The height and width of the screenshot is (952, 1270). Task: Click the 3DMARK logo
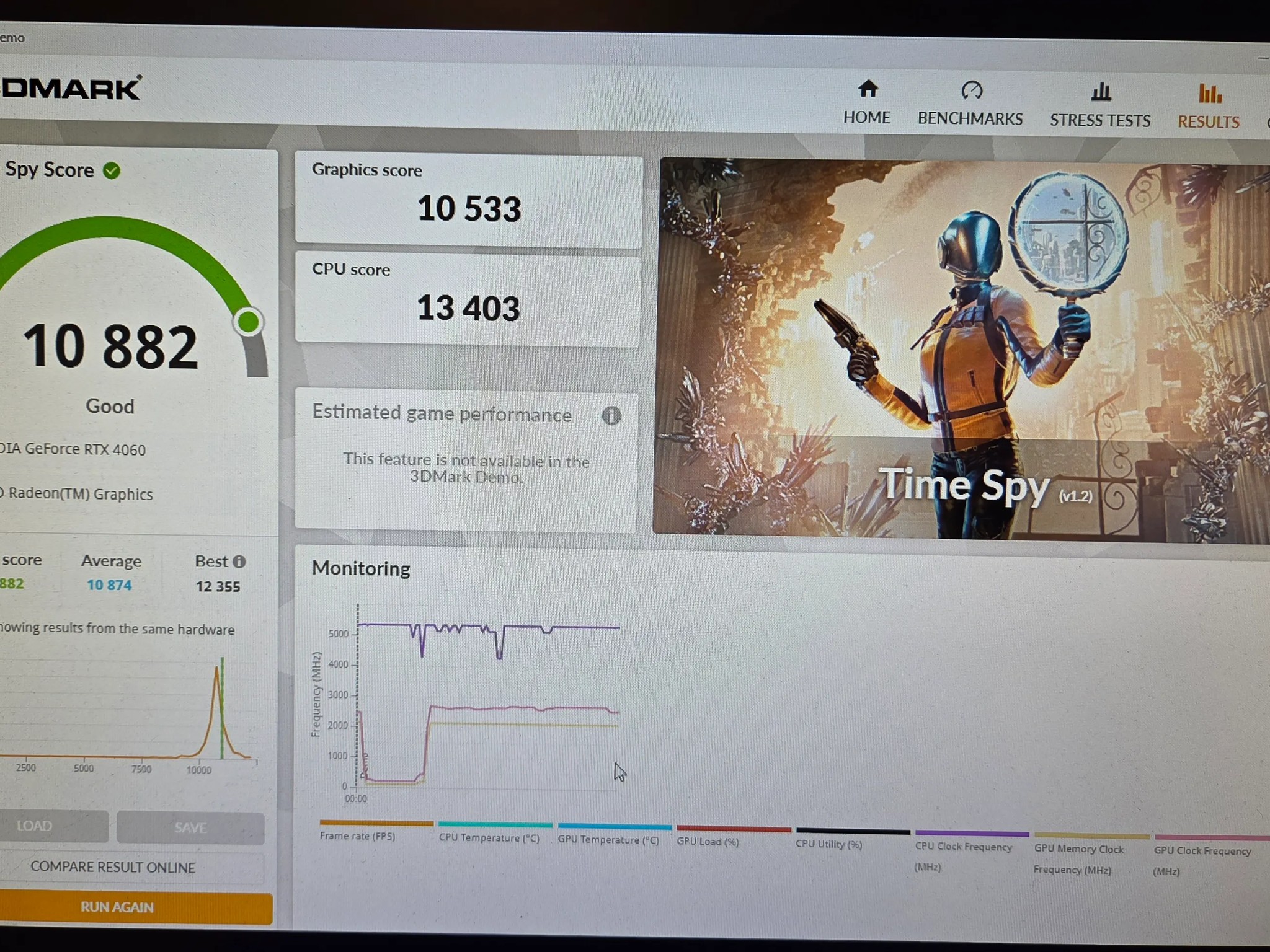point(70,89)
